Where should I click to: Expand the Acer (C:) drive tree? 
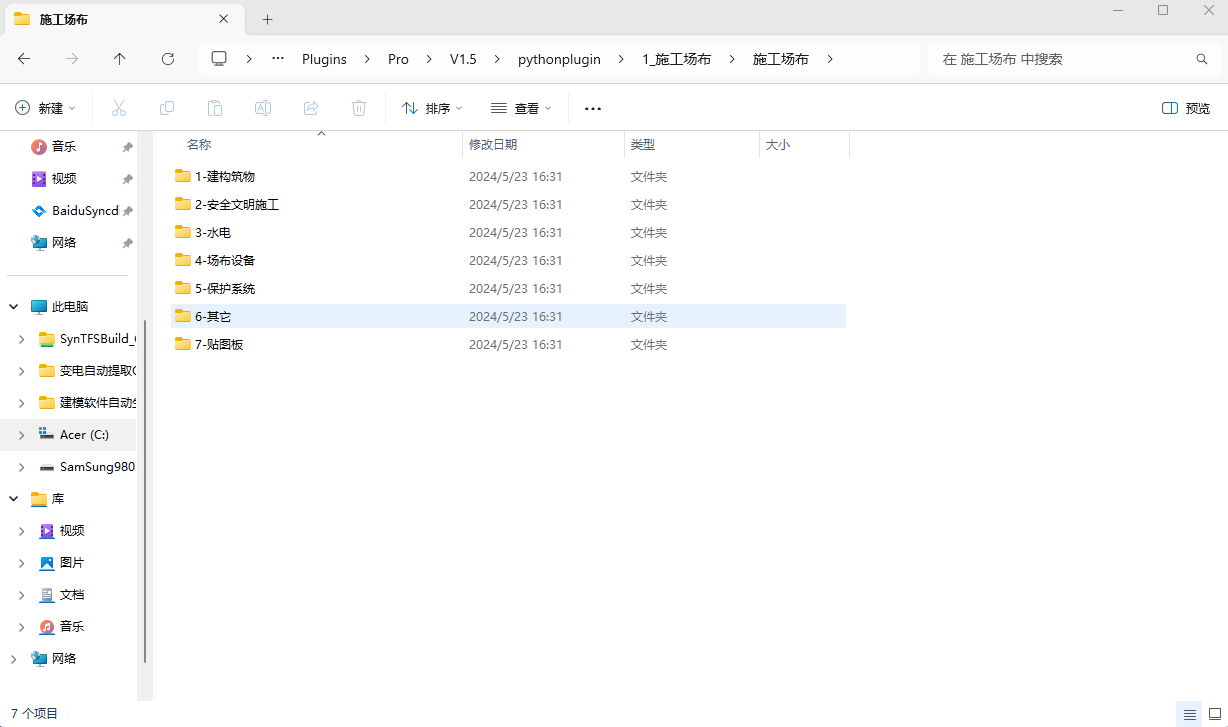(x=22, y=435)
